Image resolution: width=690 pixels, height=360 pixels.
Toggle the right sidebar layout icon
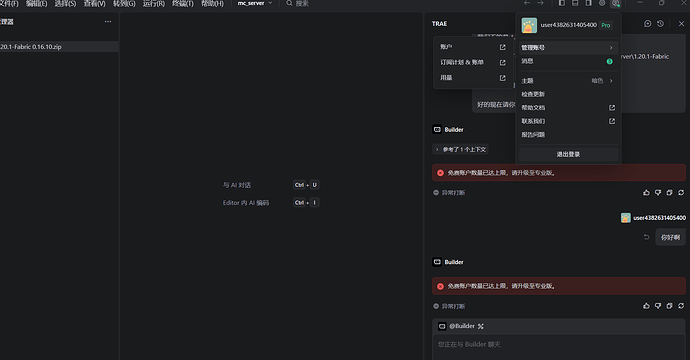pos(588,3)
